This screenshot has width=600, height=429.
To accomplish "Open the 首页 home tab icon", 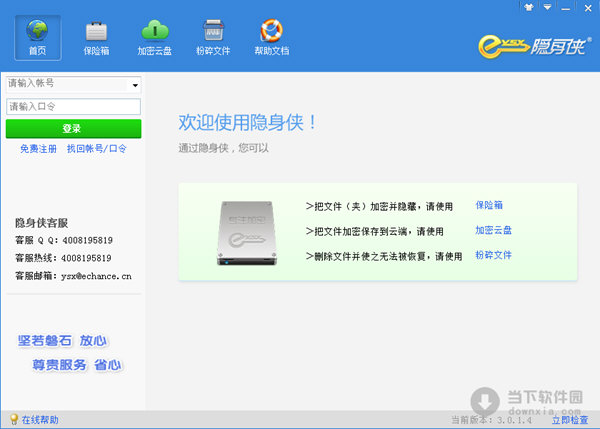I will tap(37, 32).
